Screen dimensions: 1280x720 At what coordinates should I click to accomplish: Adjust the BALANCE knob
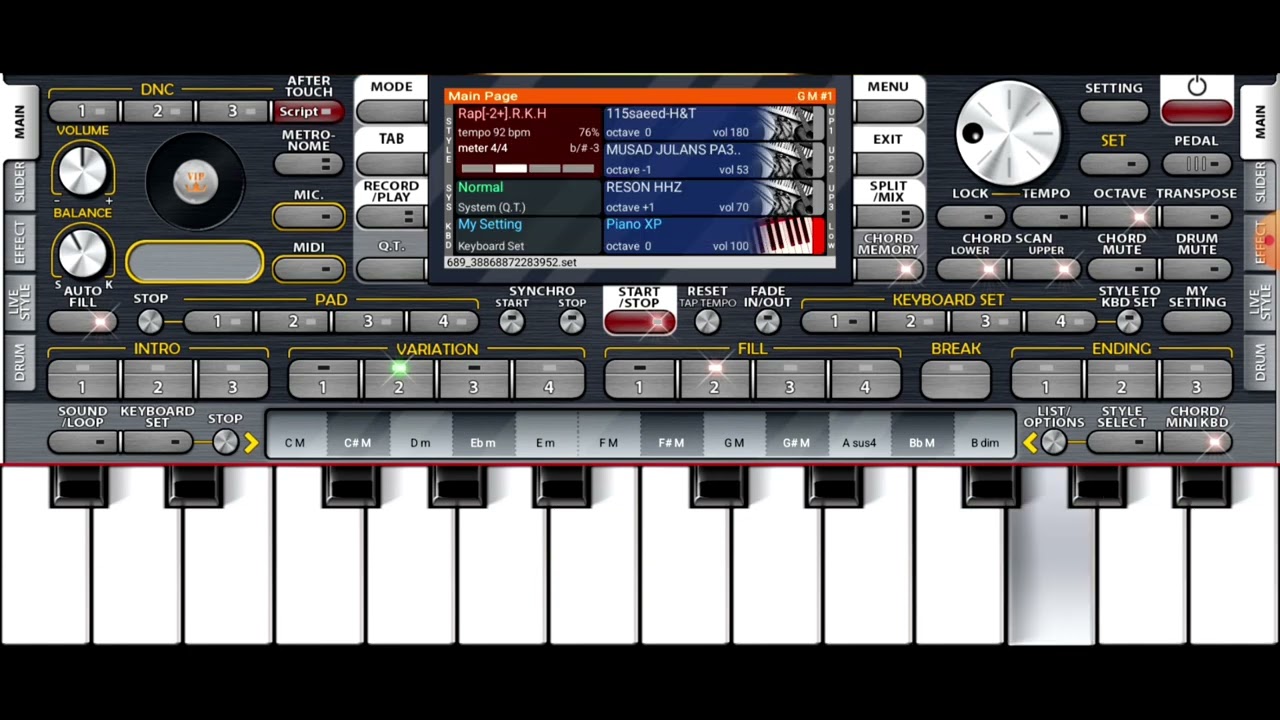pos(83,252)
